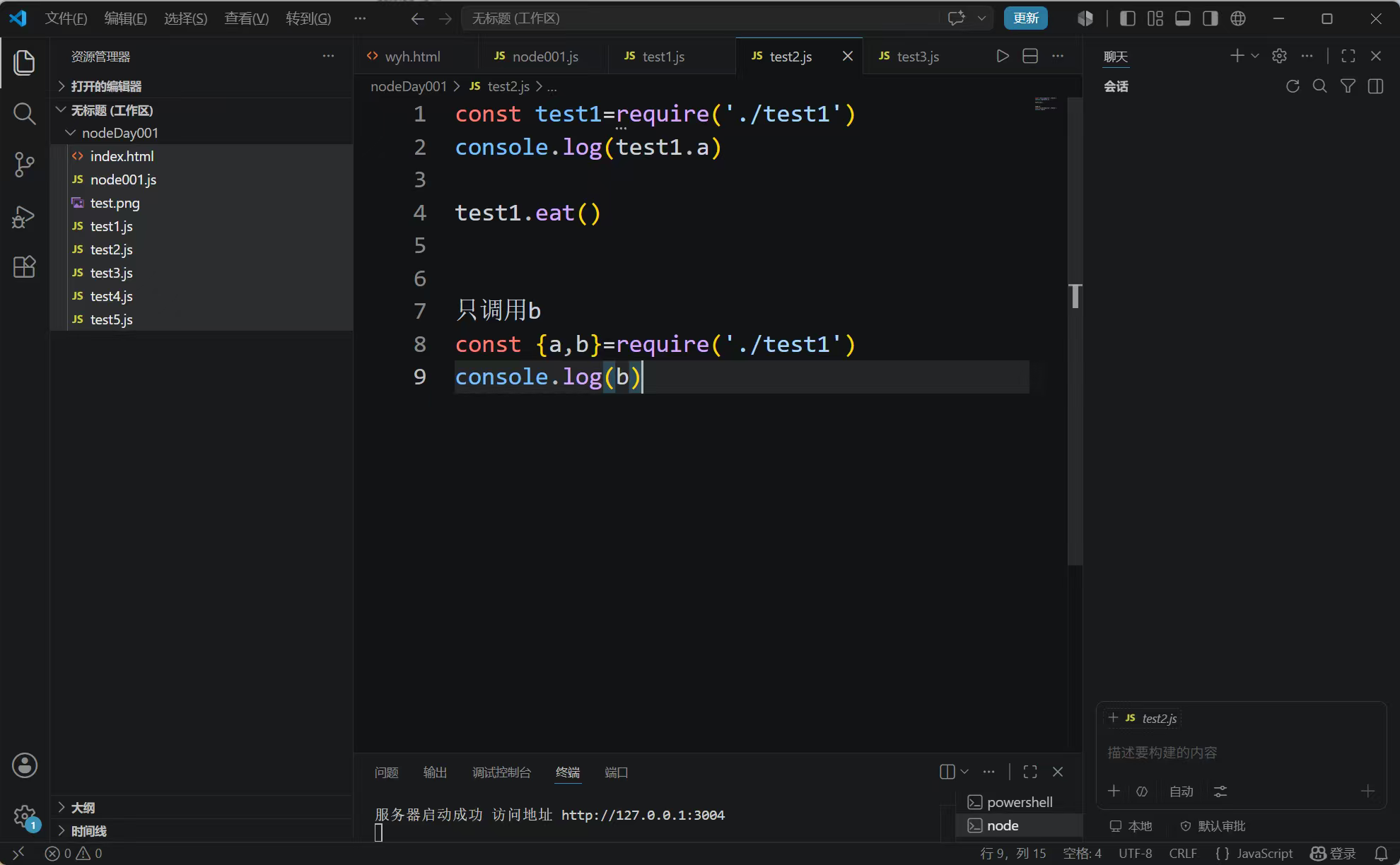The height and width of the screenshot is (865, 1400).
Task: Toggle chat sessions side-by-side layout icon
Action: tap(1375, 86)
